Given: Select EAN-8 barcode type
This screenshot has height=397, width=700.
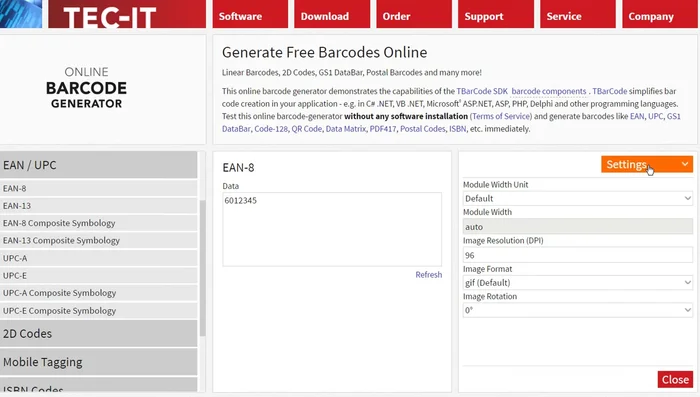Looking at the screenshot, I should click(99, 188).
